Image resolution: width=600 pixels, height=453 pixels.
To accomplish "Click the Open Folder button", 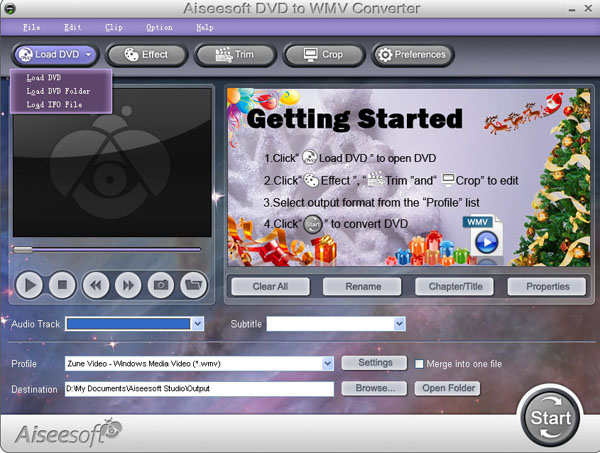I will pyautogui.click(x=448, y=388).
